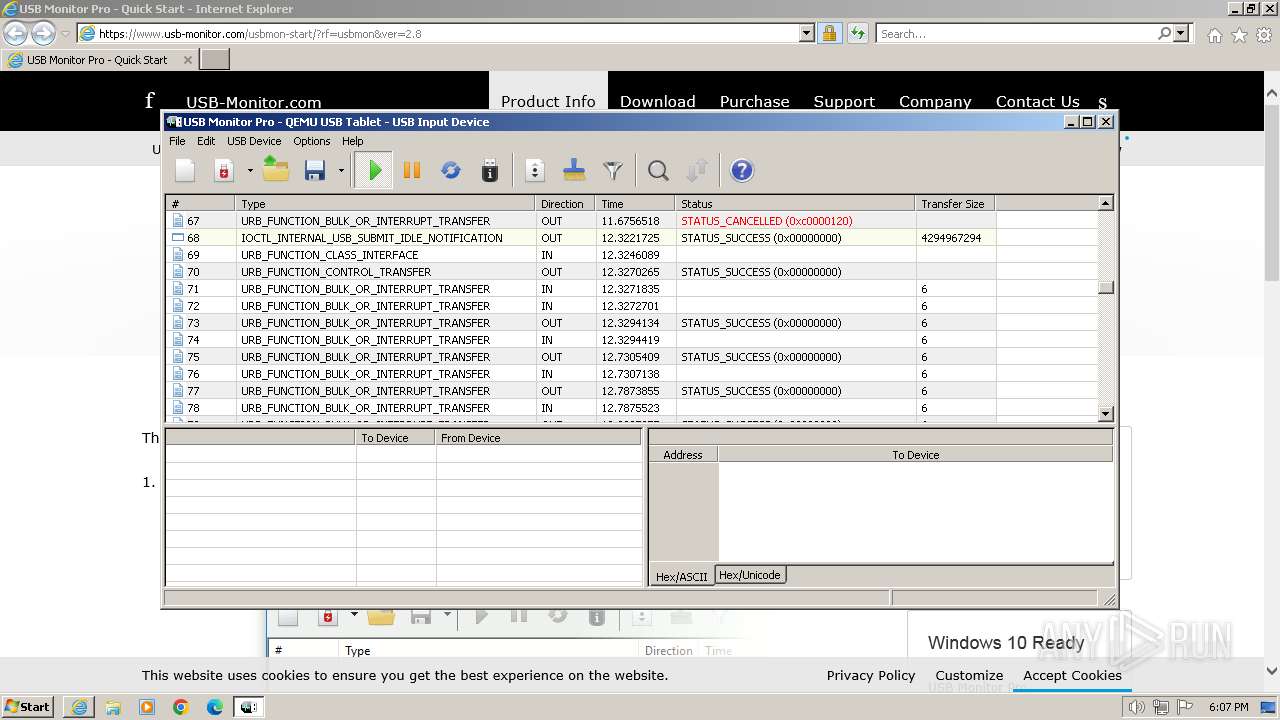1280x720 pixels.
Task: Sort by the Direction column header
Action: click(565, 204)
